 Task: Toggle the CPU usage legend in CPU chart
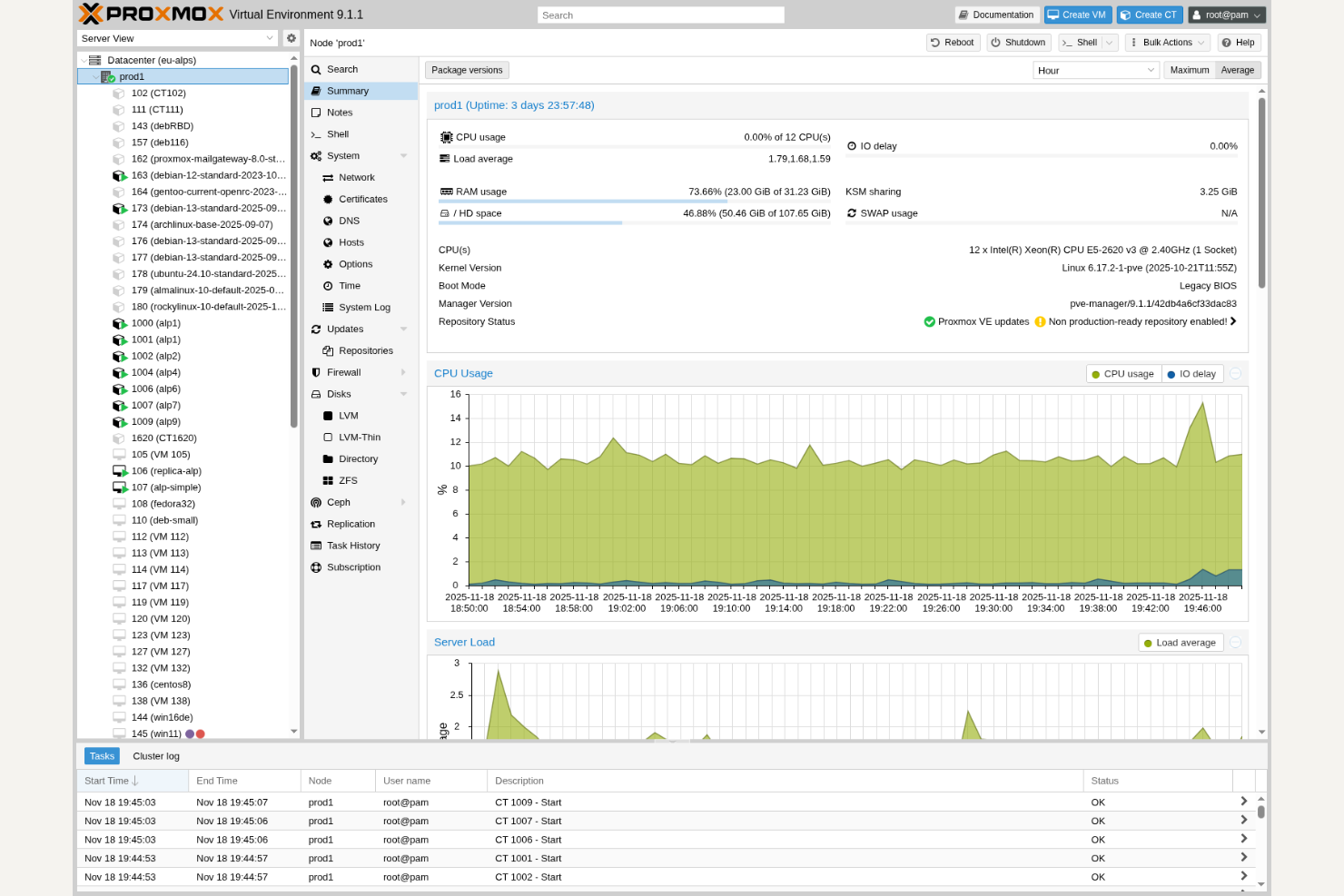[x=1123, y=374]
